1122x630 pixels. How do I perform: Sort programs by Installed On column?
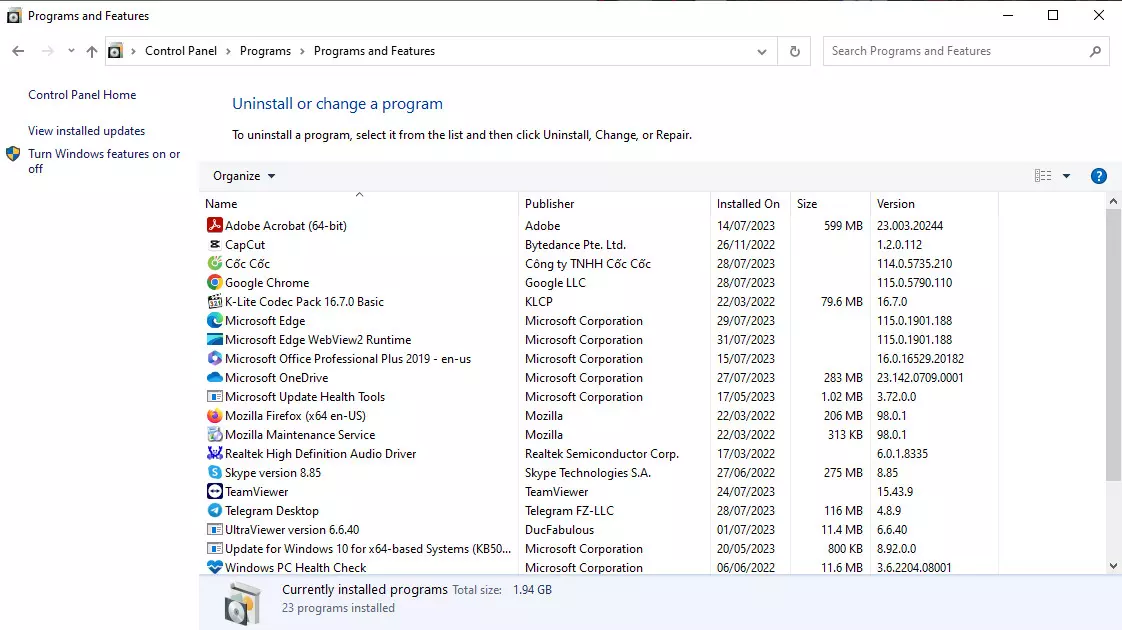[x=751, y=203]
